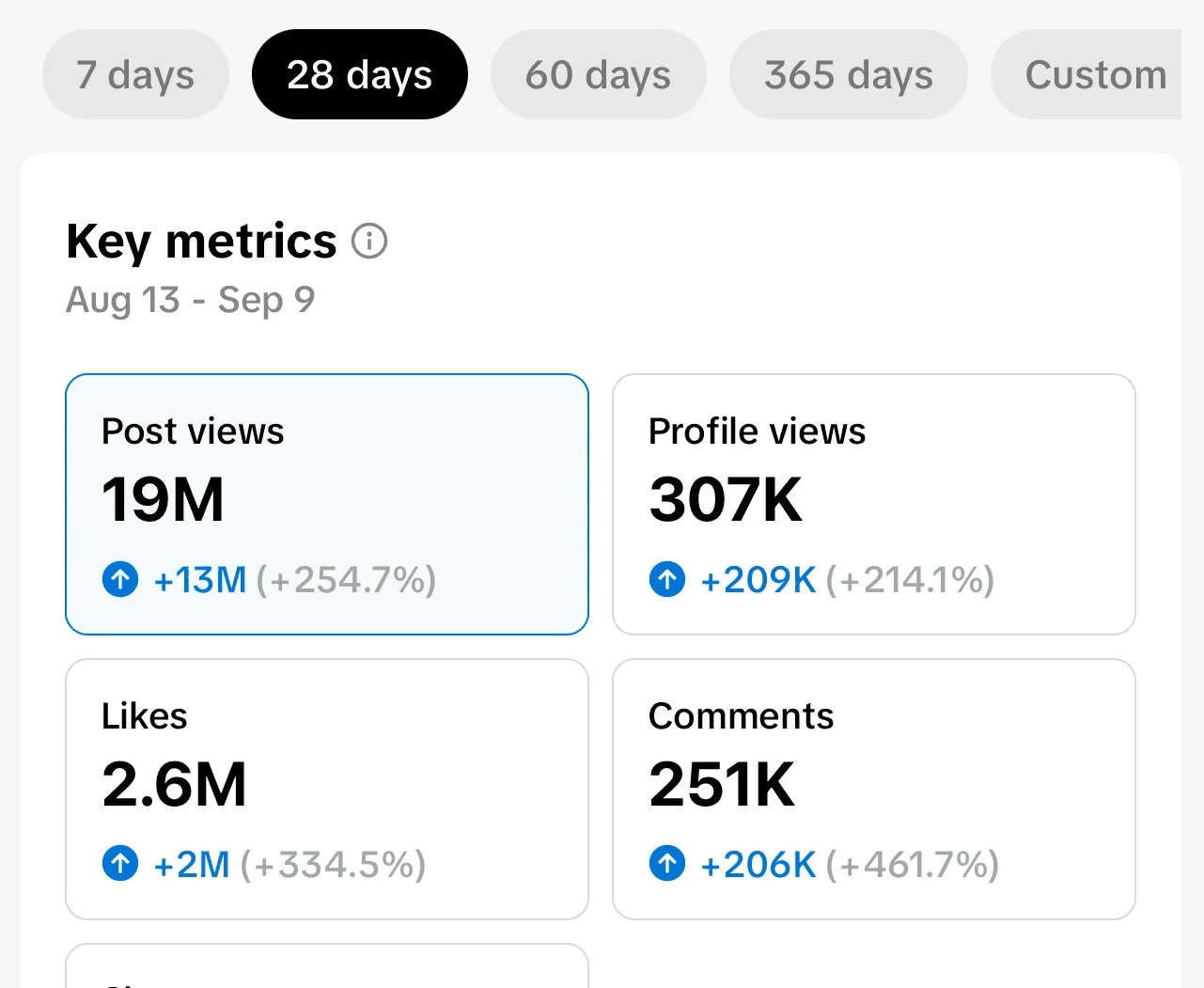1204x988 pixels.
Task: Select the Post views metric card
Action: (x=327, y=505)
